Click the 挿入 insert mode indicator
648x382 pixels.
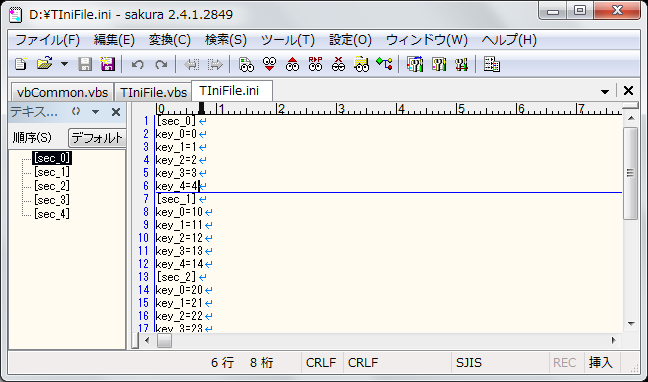[600, 363]
